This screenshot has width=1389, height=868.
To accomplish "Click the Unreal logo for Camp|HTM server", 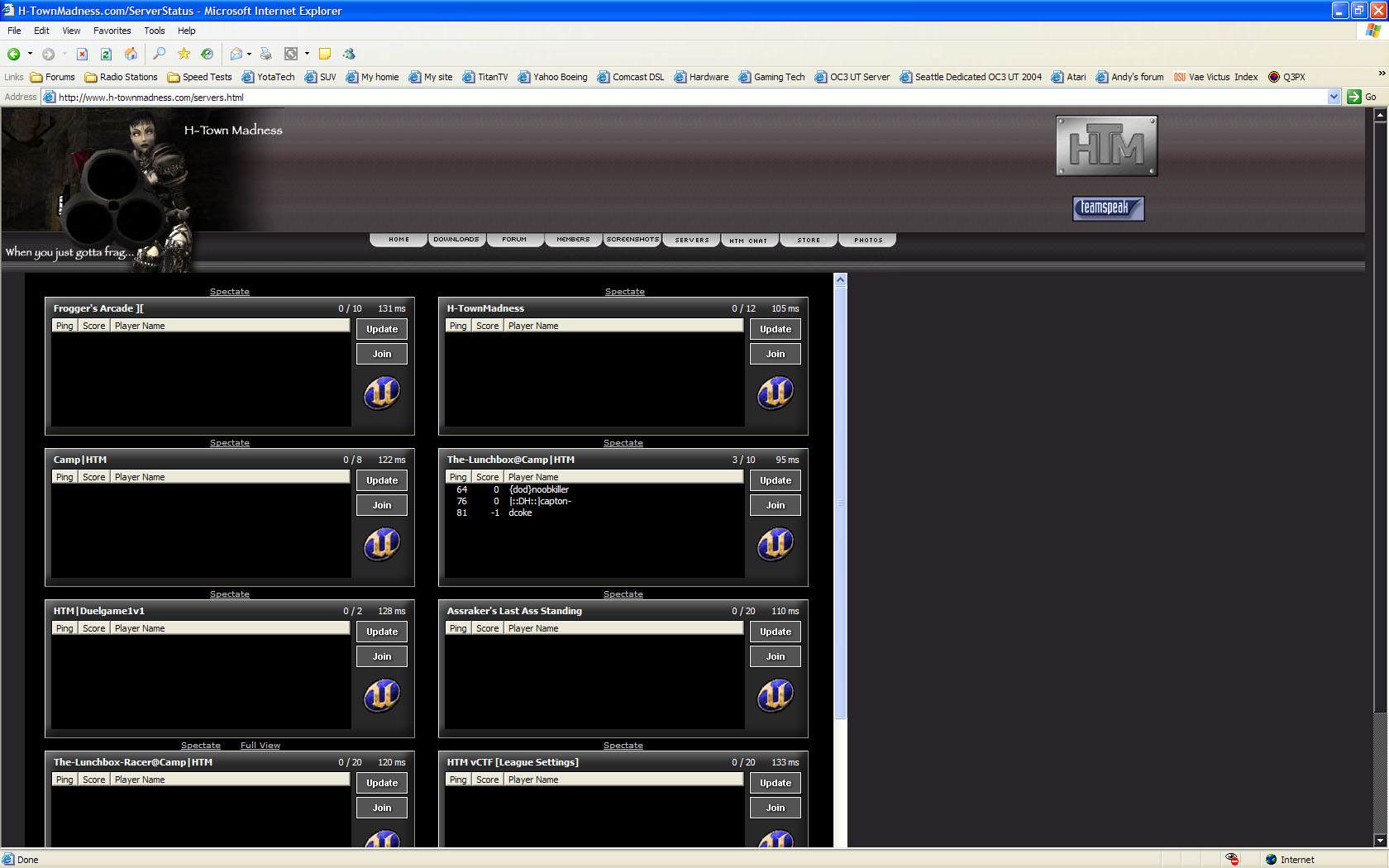I will (382, 544).
